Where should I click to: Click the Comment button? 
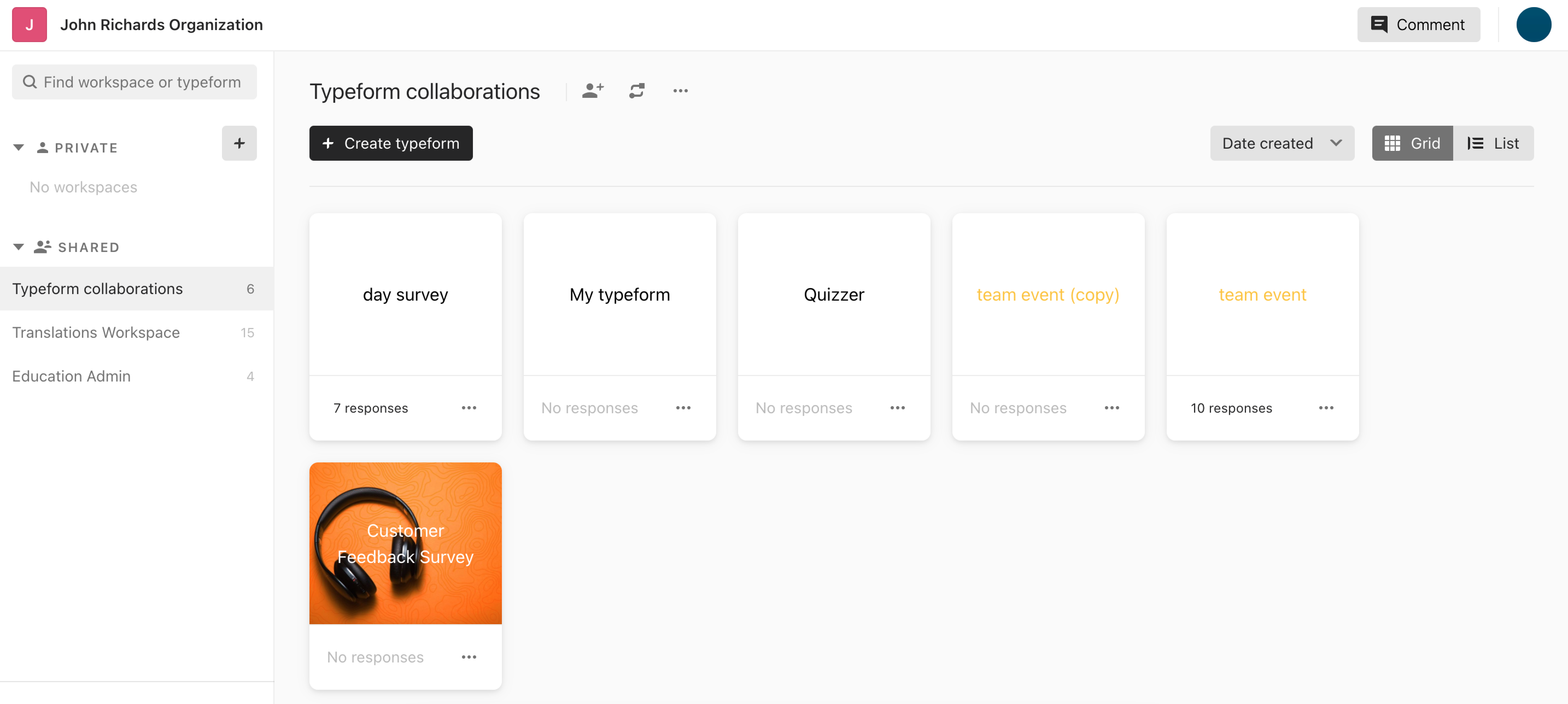(1418, 24)
